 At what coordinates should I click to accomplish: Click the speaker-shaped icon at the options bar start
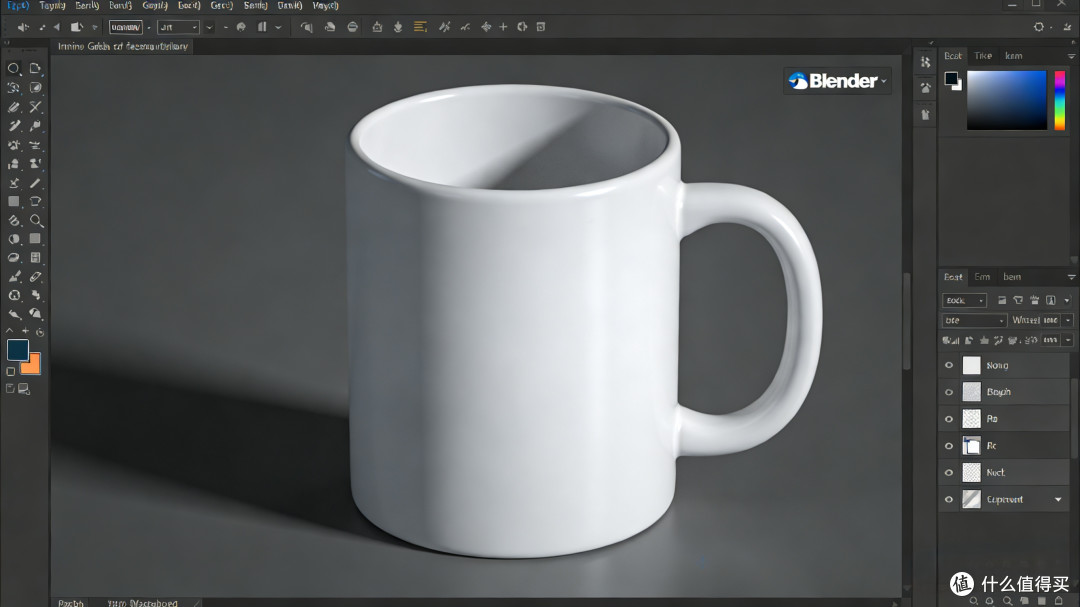[22, 27]
